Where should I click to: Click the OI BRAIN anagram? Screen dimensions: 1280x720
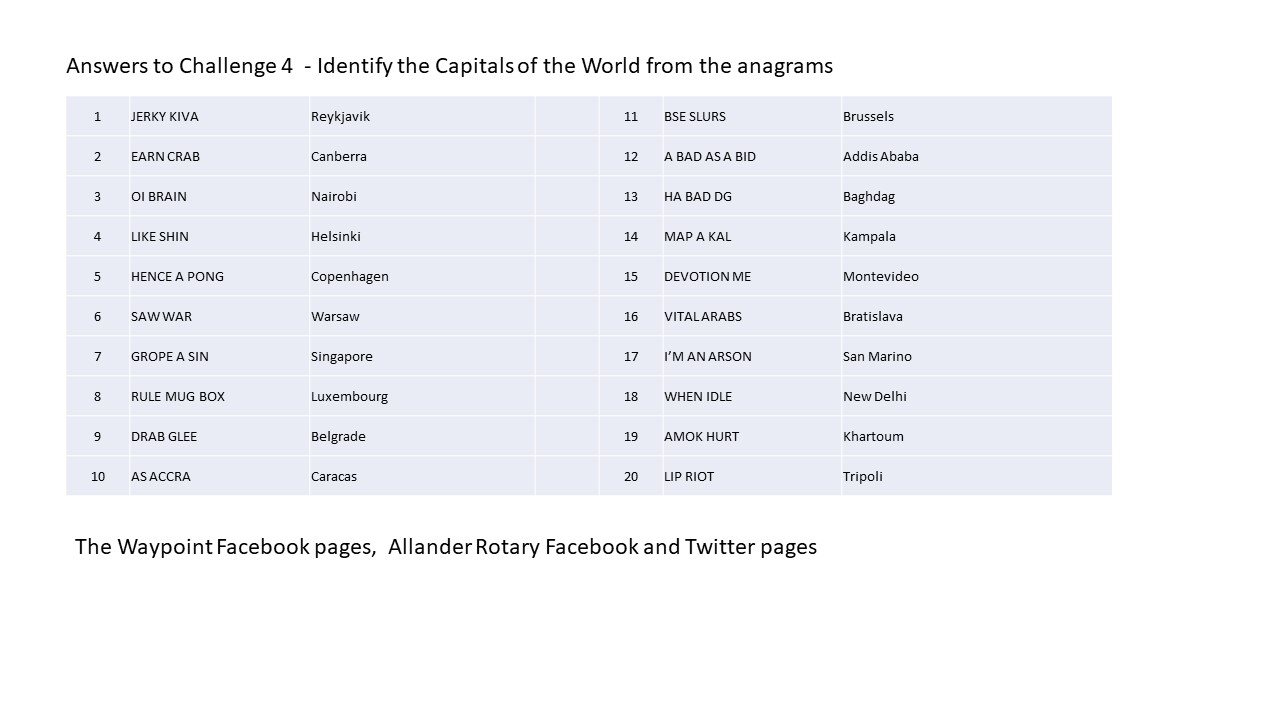click(x=159, y=196)
